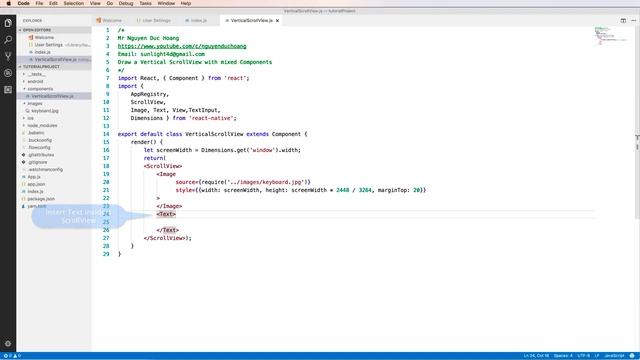Open the .babelrc file
Screen dimensions: 640x360
[x=36, y=133]
